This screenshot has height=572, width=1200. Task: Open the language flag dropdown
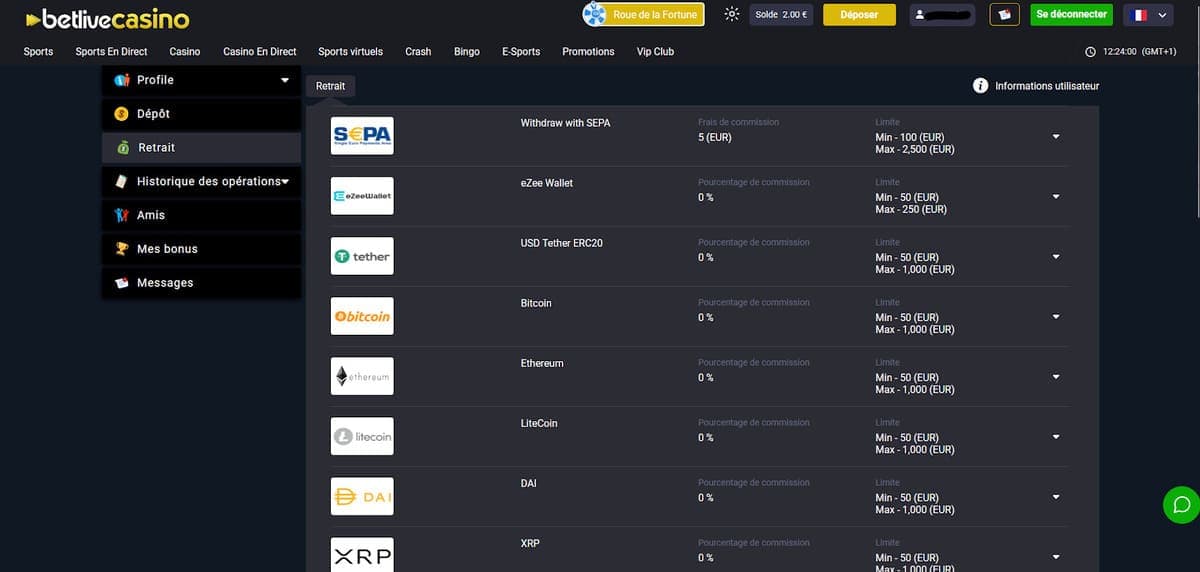pos(1148,14)
